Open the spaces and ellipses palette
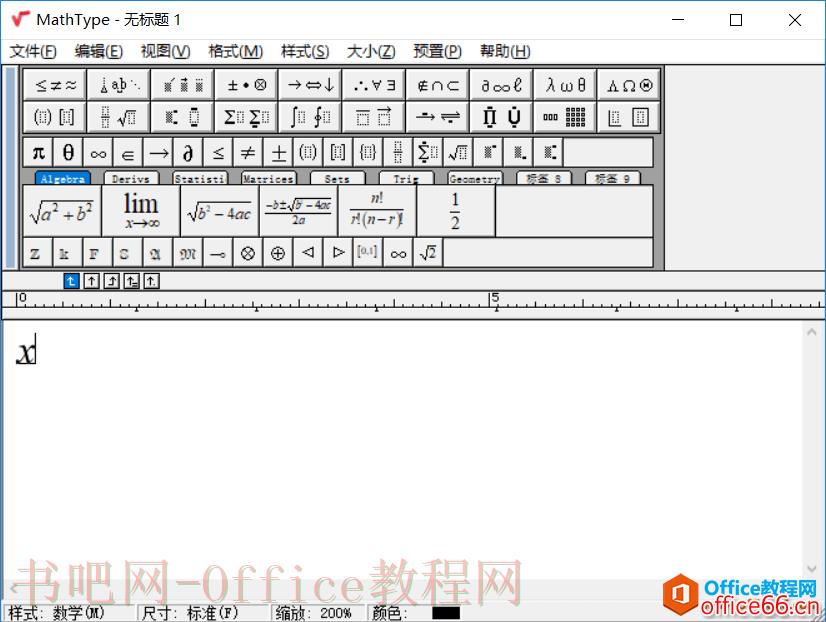Screen dimensions: 826x622 [119, 84]
